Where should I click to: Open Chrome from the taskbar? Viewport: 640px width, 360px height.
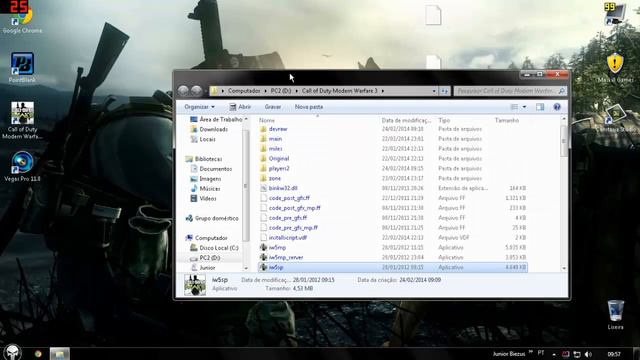(38, 353)
